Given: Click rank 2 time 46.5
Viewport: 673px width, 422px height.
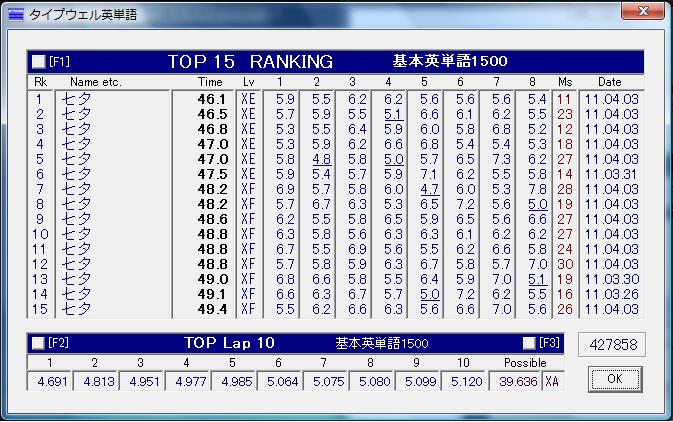Looking at the screenshot, I should [x=212, y=114].
